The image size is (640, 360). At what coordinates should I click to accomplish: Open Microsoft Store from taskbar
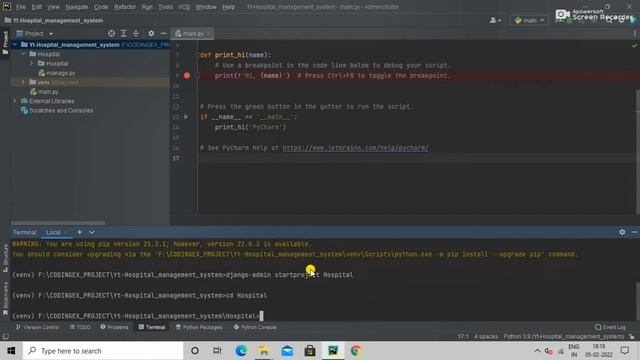[310, 351]
